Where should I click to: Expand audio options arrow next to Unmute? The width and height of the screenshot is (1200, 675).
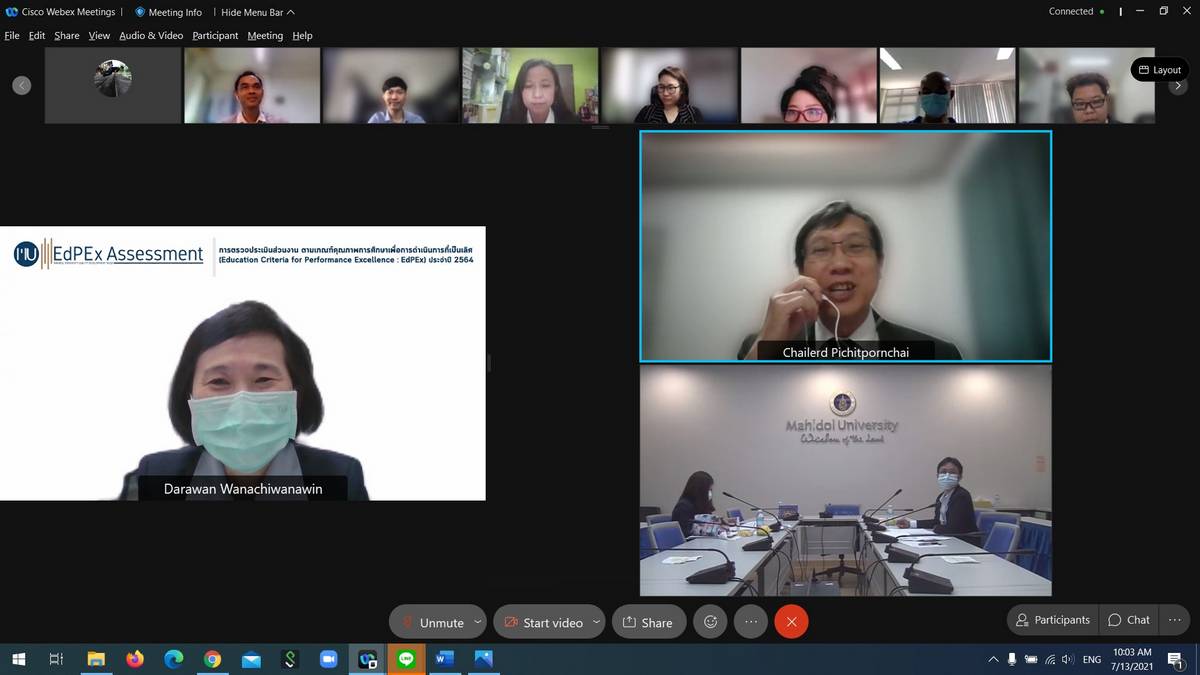[477, 622]
